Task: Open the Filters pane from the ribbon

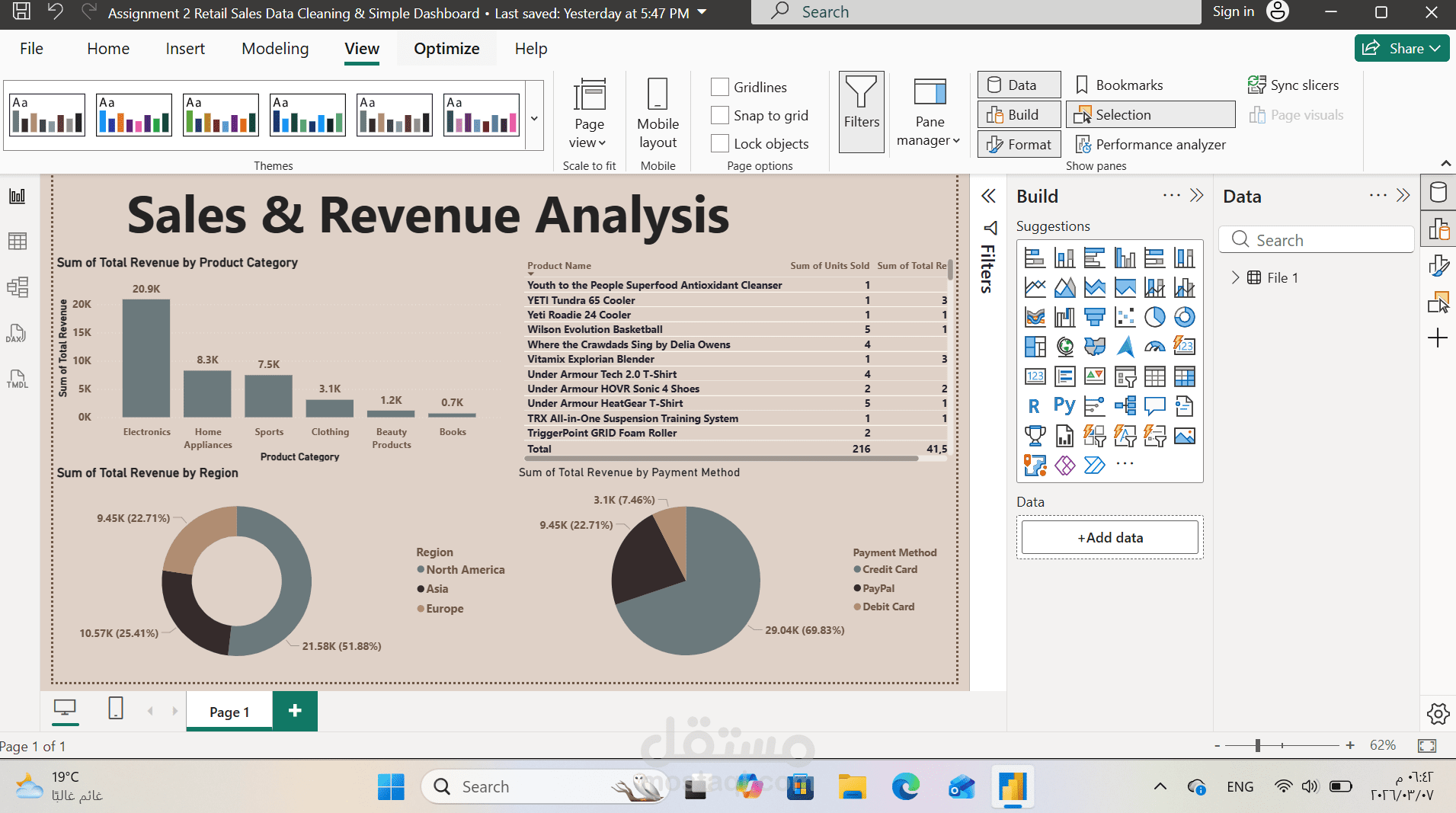Action: click(x=860, y=111)
